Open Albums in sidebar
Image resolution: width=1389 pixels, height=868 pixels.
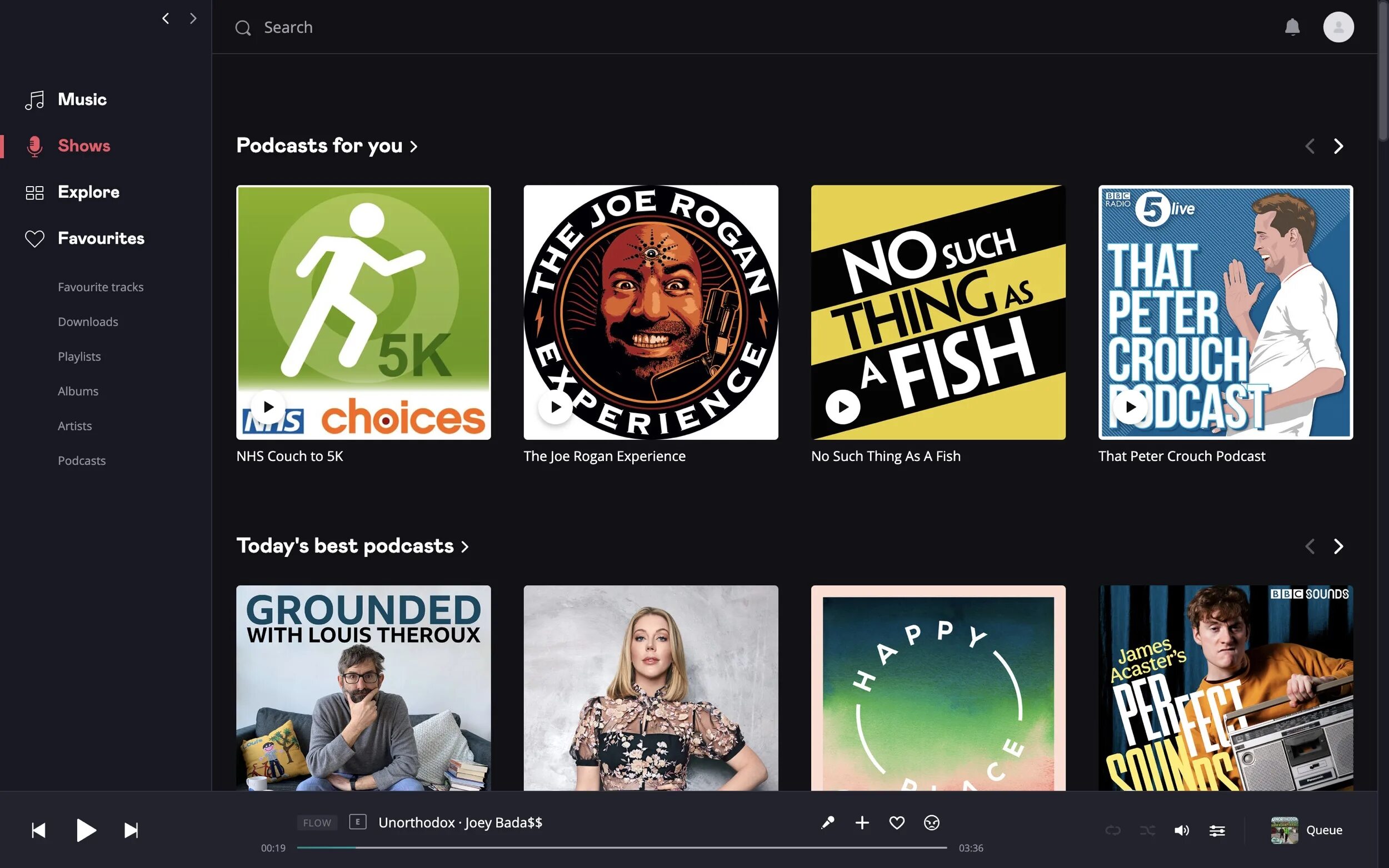[78, 391]
